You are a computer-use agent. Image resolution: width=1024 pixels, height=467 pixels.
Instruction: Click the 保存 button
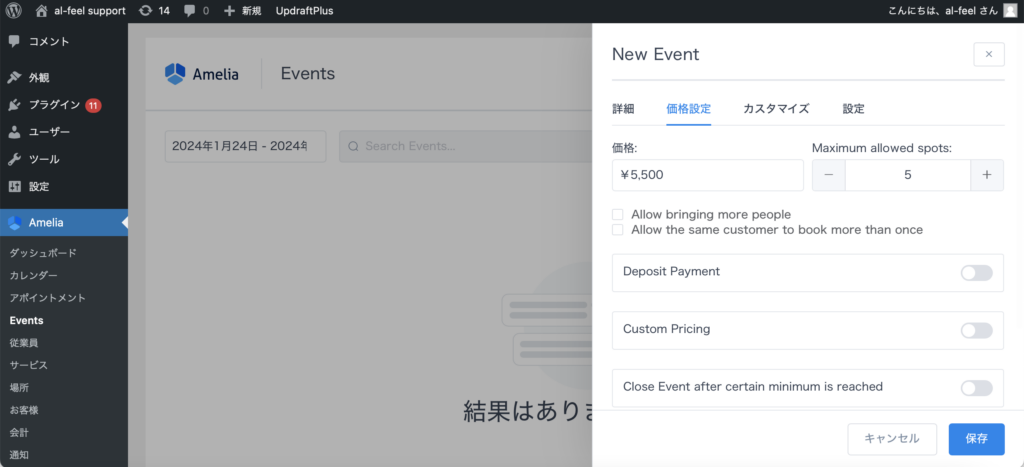coord(976,439)
